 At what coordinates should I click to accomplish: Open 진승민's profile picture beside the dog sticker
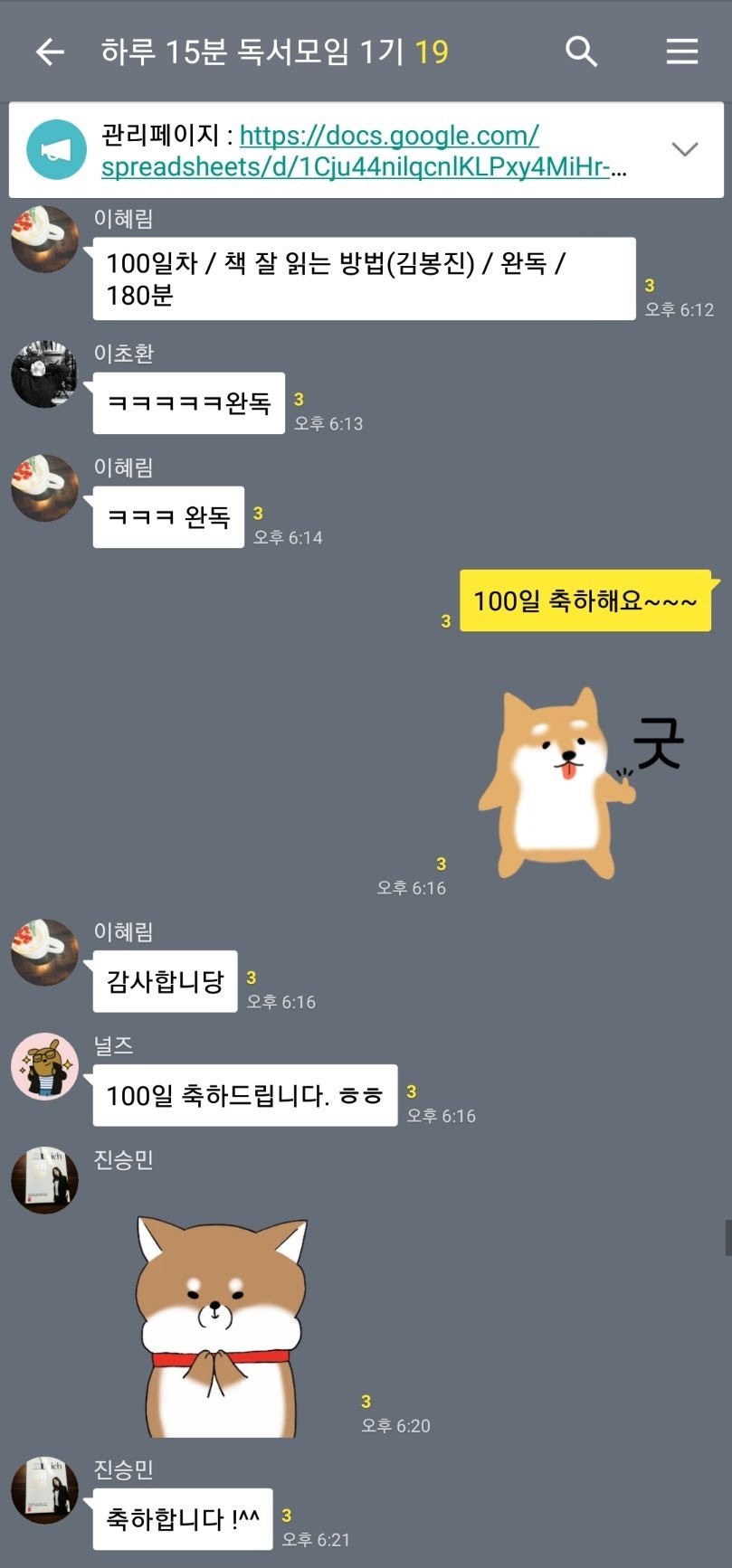point(44,1180)
